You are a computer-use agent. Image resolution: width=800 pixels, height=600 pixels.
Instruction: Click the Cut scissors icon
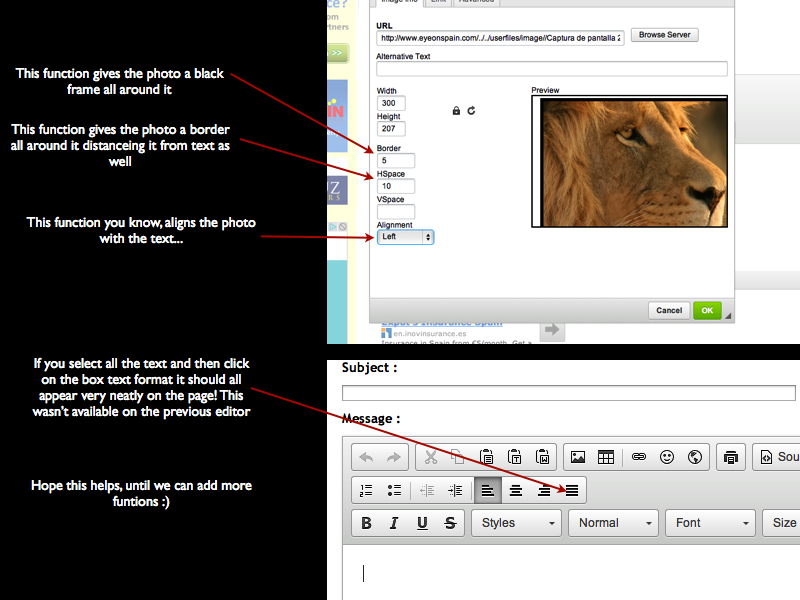pyautogui.click(x=431, y=457)
